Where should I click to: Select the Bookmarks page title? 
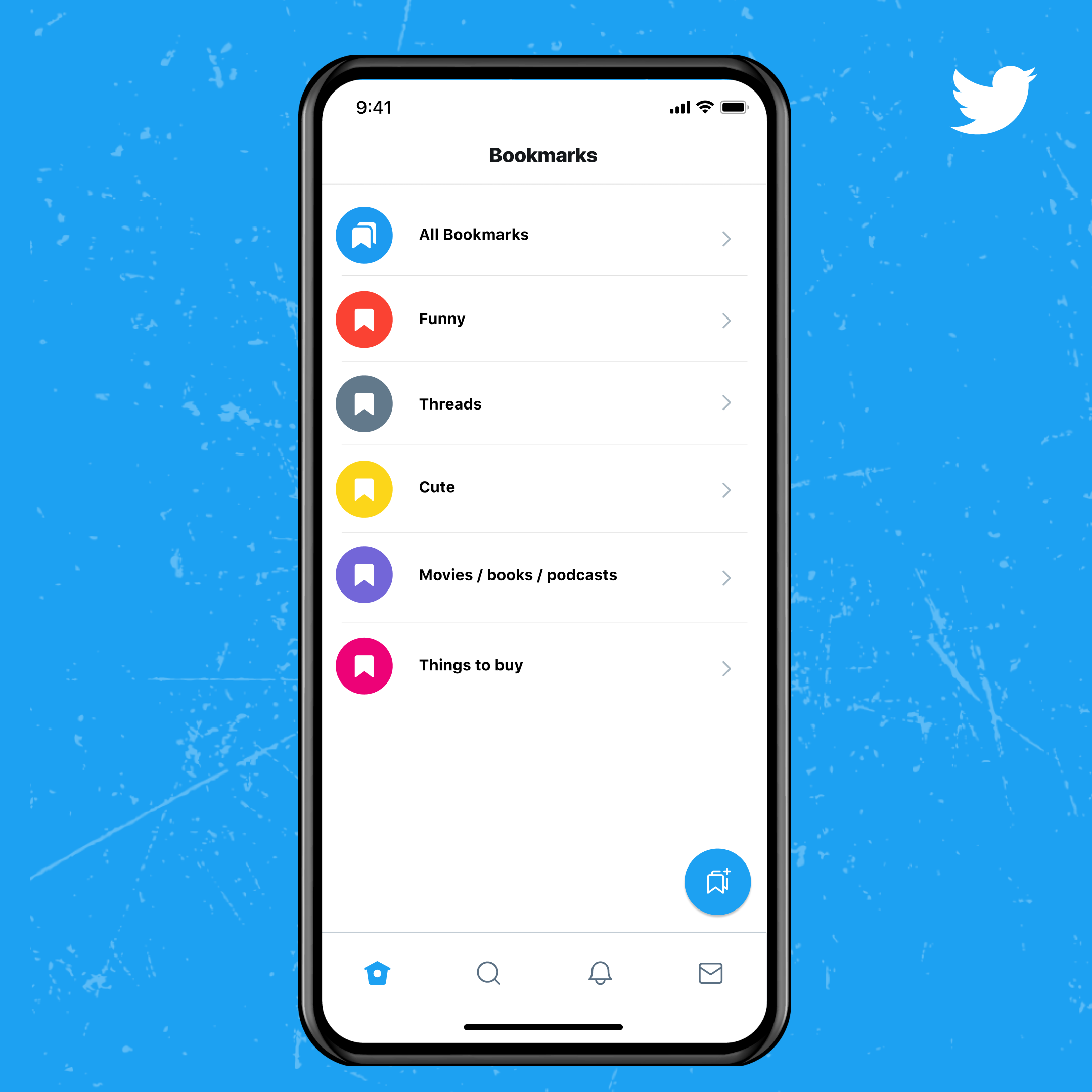(546, 154)
